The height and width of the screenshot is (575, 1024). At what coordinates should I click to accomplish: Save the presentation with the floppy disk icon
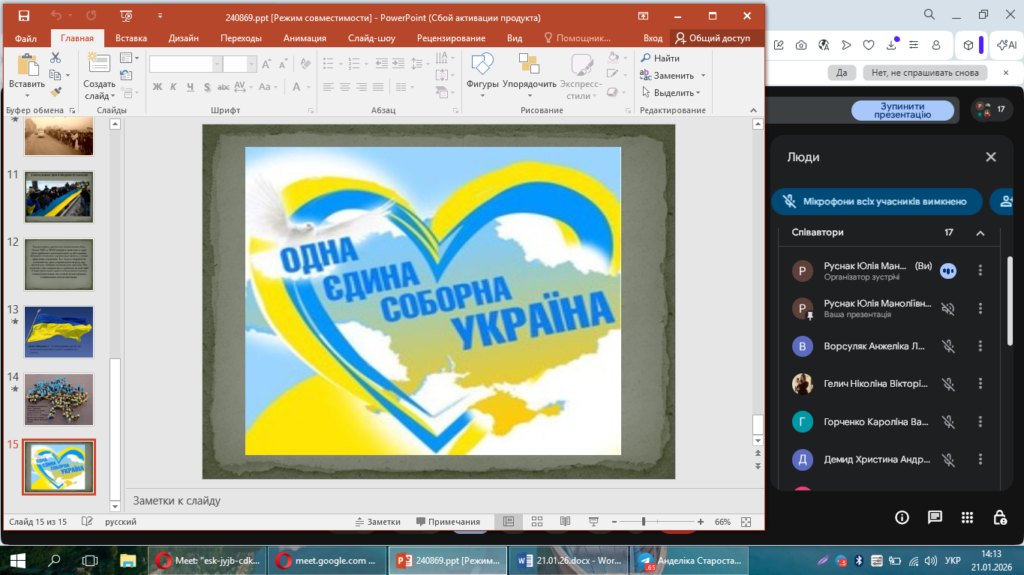click(24, 16)
